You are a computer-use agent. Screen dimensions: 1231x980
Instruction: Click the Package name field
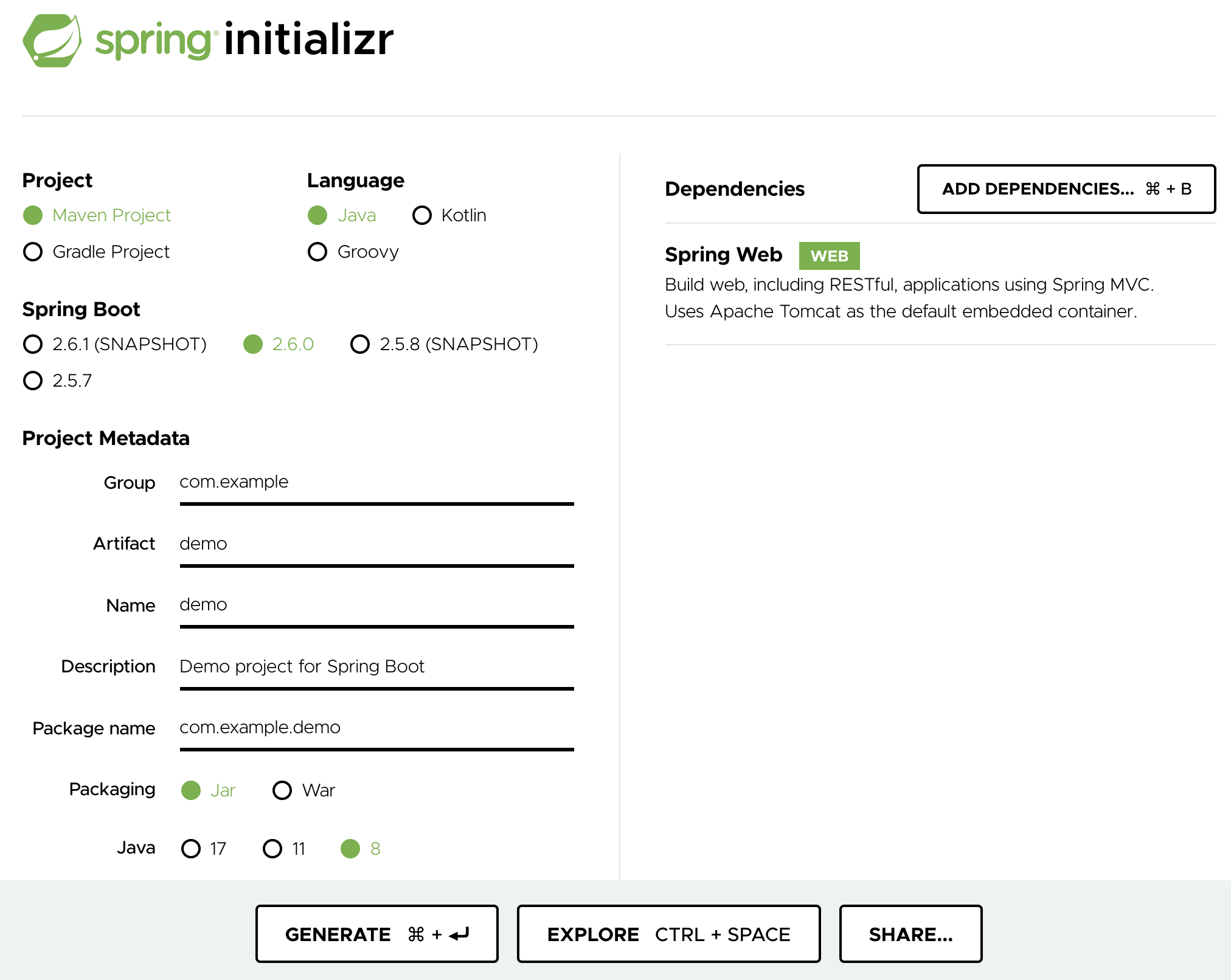click(376, 727)
